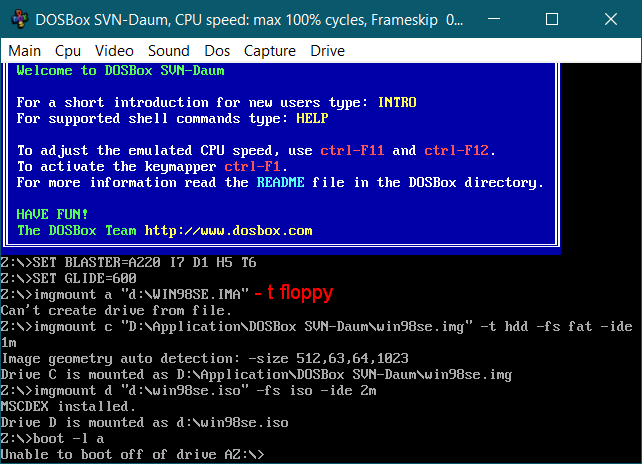Maximize the DOSBox window
The height and width of the screenshot is (464, 642).
click(x=552, y=19)
